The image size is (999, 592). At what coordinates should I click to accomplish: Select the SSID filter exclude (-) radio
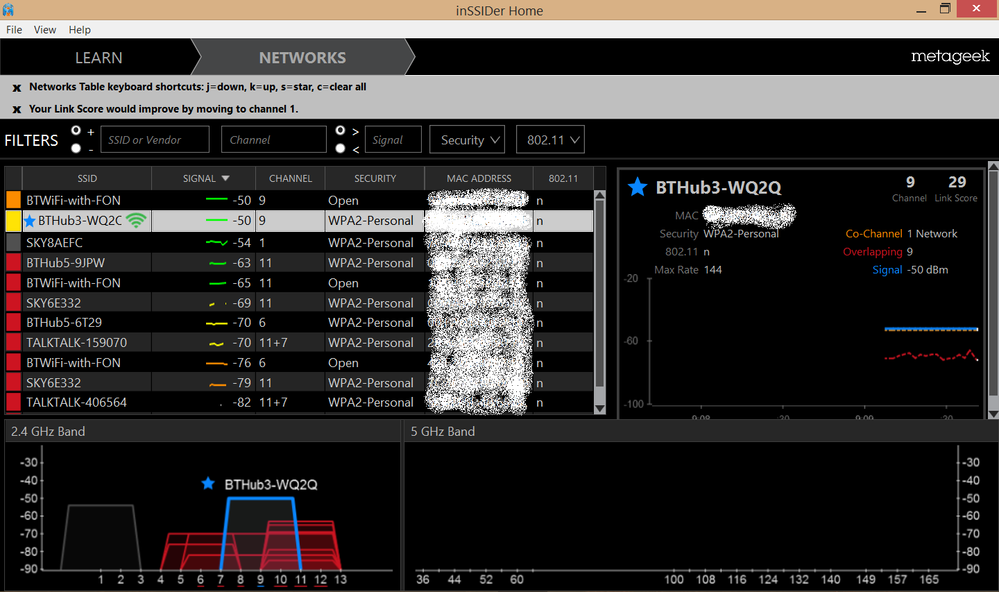[76, 148]
